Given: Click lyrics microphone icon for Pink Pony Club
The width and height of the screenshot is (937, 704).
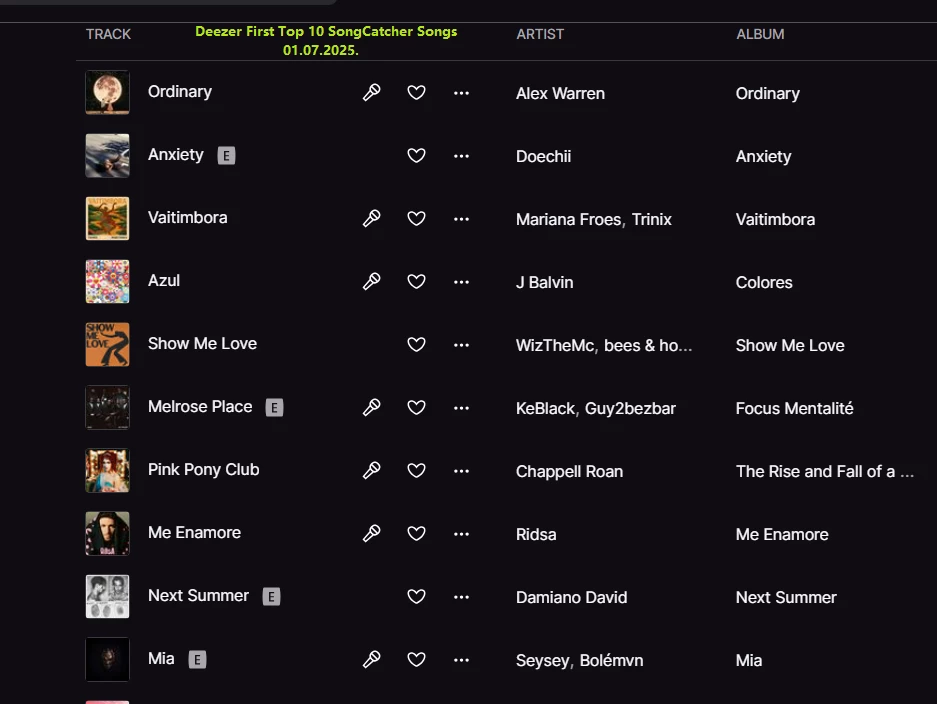Looking at the screenshot, I should (x=371, y=471).
